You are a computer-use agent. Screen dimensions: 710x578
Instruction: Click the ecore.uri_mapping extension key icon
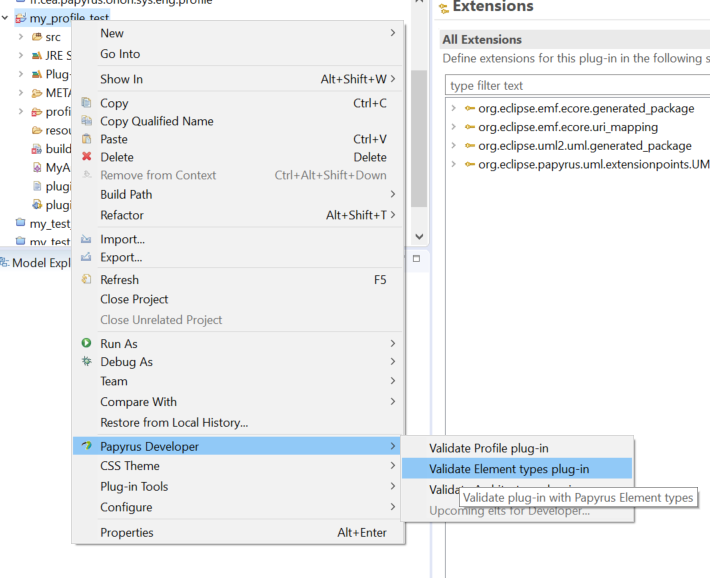coord(470,127)
